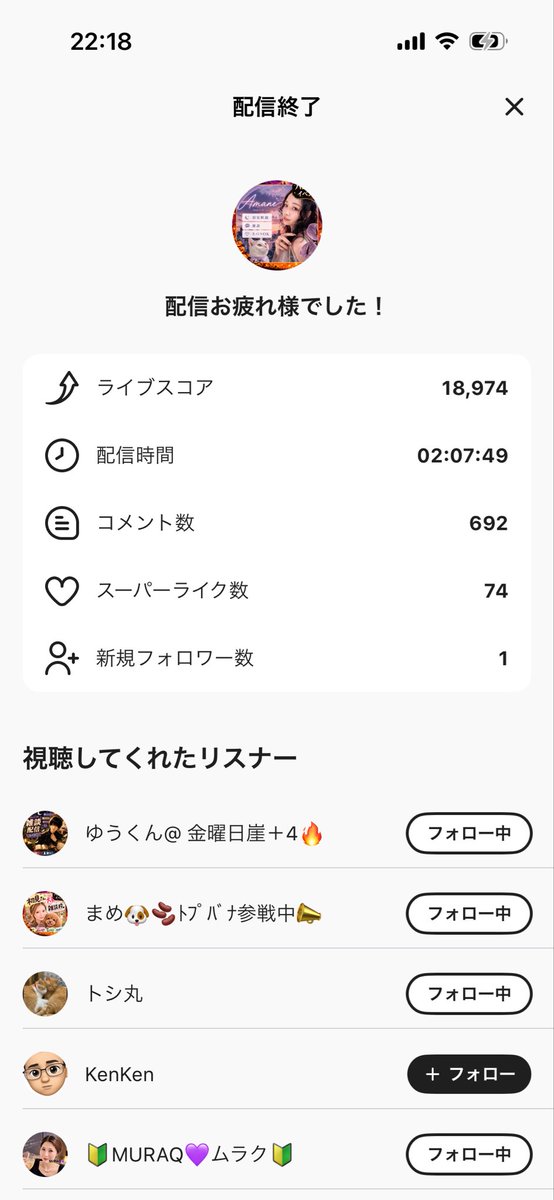Tap the clock icon beside 配信時間

point(62,455)
